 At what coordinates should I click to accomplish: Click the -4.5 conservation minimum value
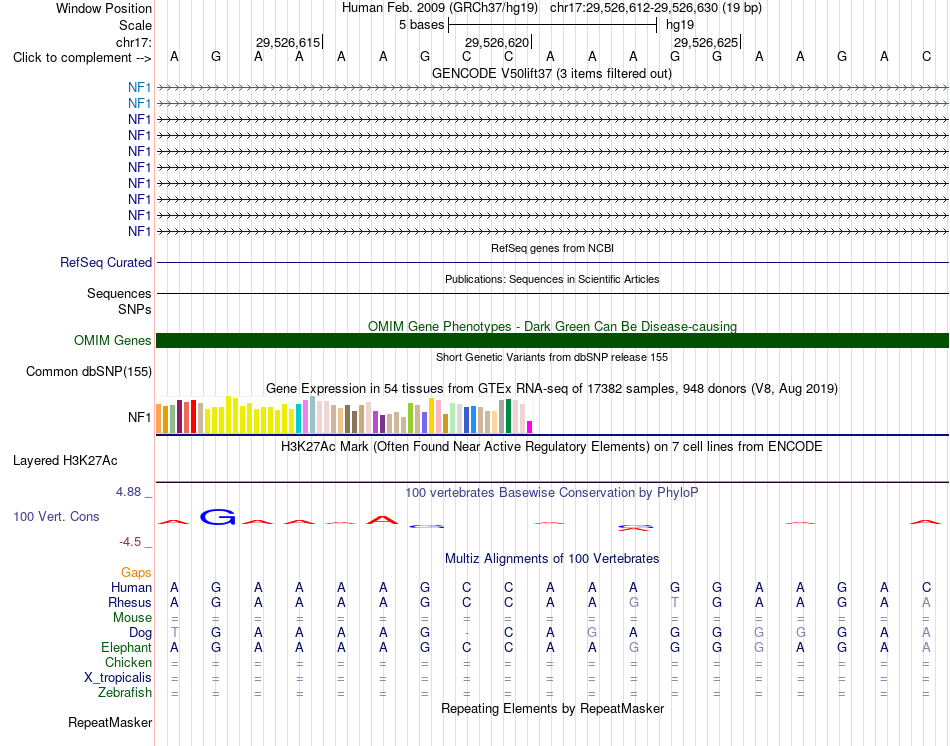(x=130, y=542)
